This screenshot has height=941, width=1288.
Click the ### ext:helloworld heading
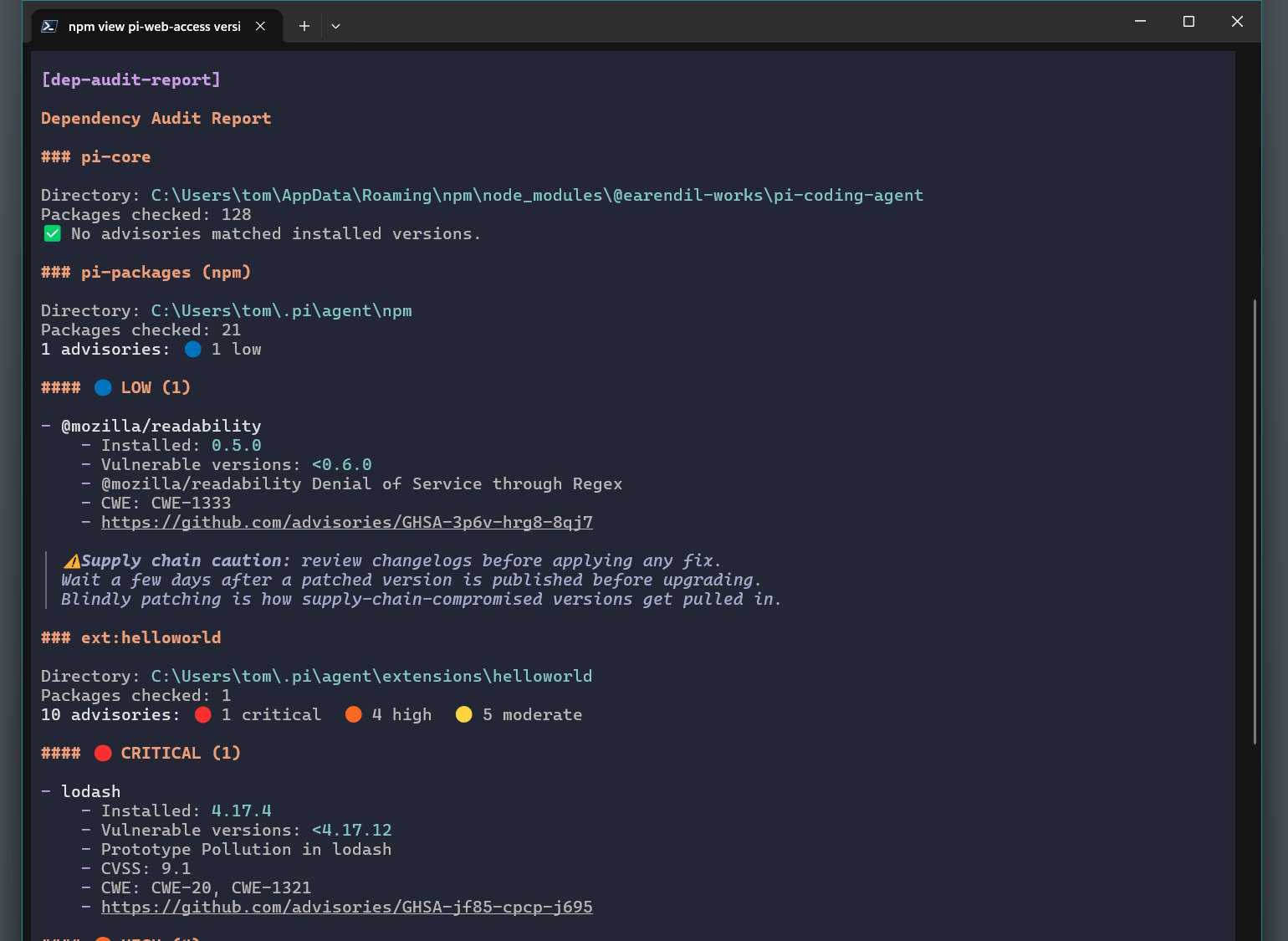click(x=131, y=637)
